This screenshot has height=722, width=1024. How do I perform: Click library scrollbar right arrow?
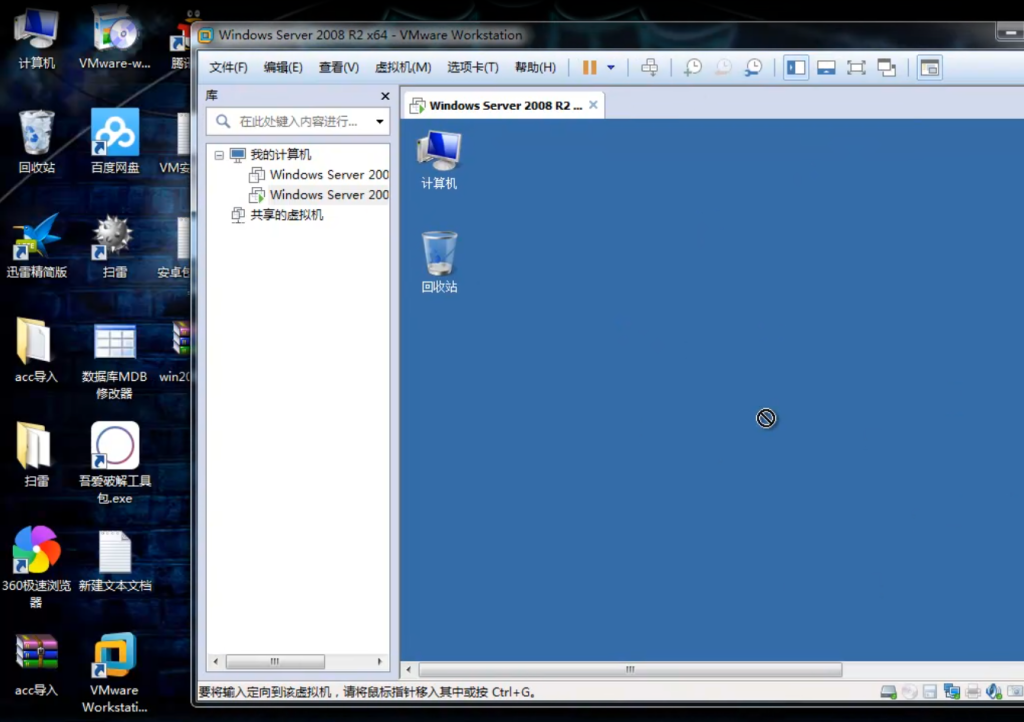(379, 661)
